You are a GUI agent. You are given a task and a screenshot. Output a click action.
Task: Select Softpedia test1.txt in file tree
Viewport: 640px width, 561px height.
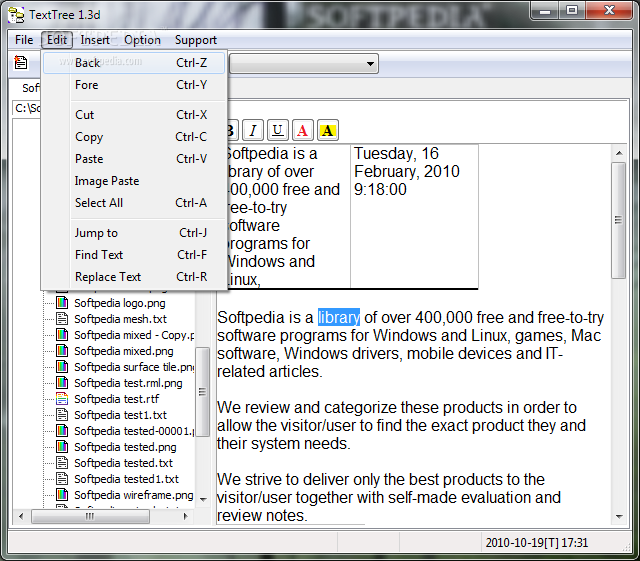click(120, 415)
